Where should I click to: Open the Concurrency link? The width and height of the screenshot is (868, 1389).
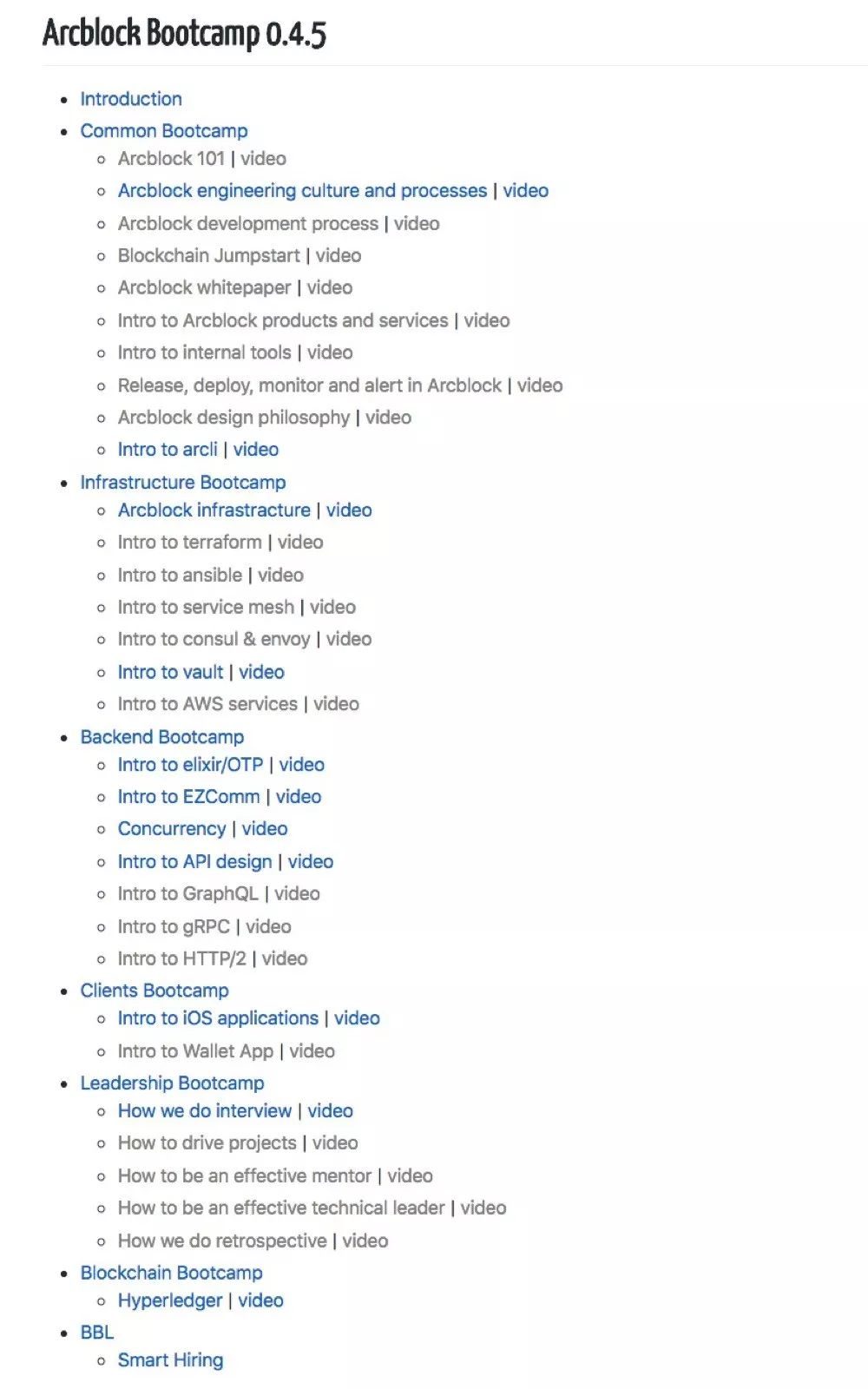pyautogui.click(x=172, y=829)
